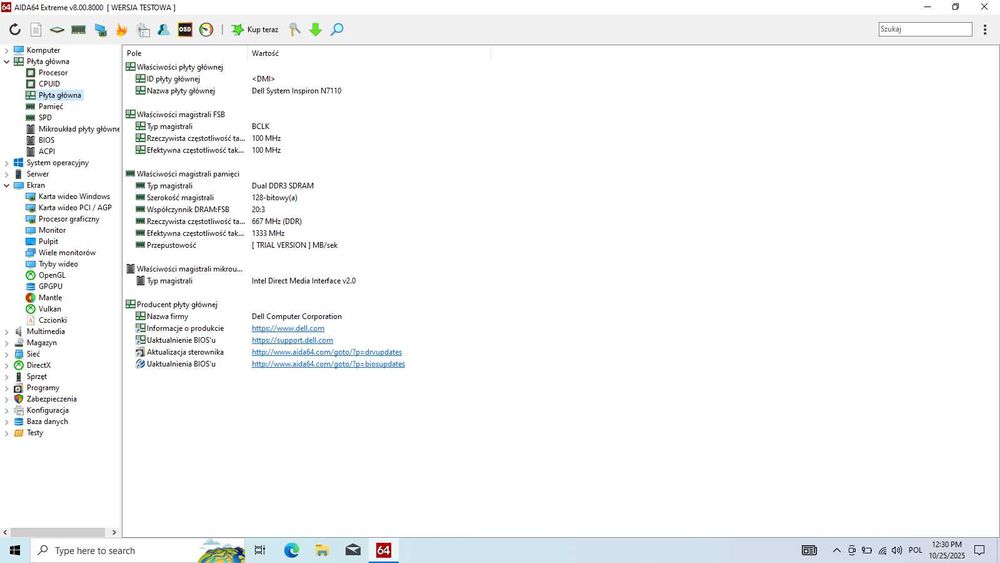Select Baza danych in the tree
This screenshot has height=563, width=1000.
pyautogui.click(x=47, y=421)
